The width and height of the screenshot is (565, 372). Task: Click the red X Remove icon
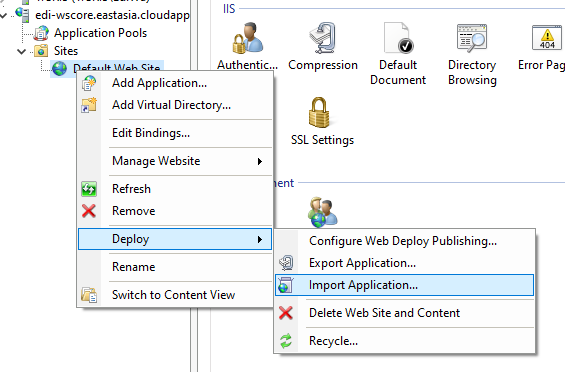[89, 211]
